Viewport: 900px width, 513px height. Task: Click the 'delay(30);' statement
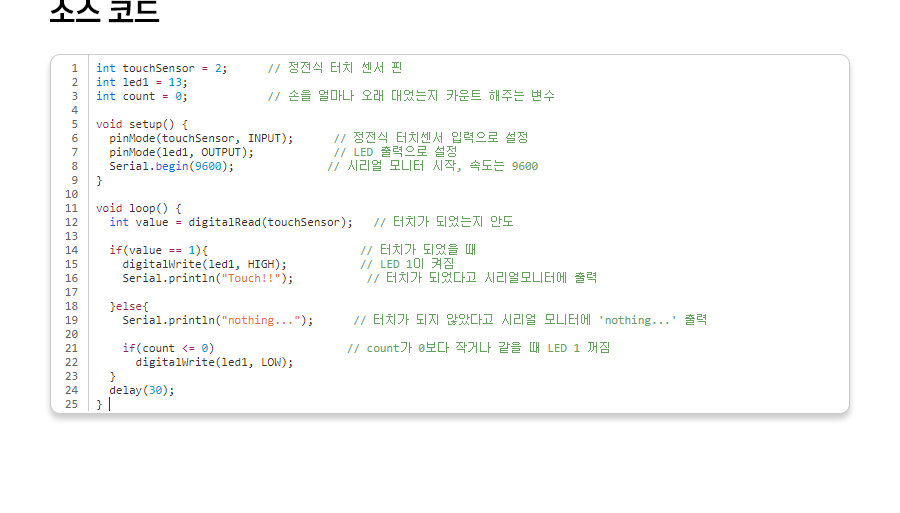(142, 390)
